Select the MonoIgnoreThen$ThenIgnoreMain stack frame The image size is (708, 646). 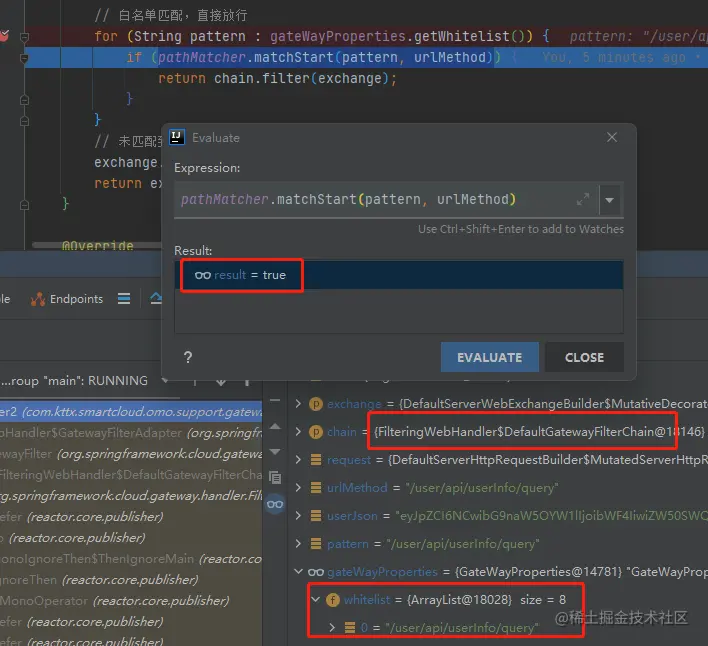pos(131,558)
